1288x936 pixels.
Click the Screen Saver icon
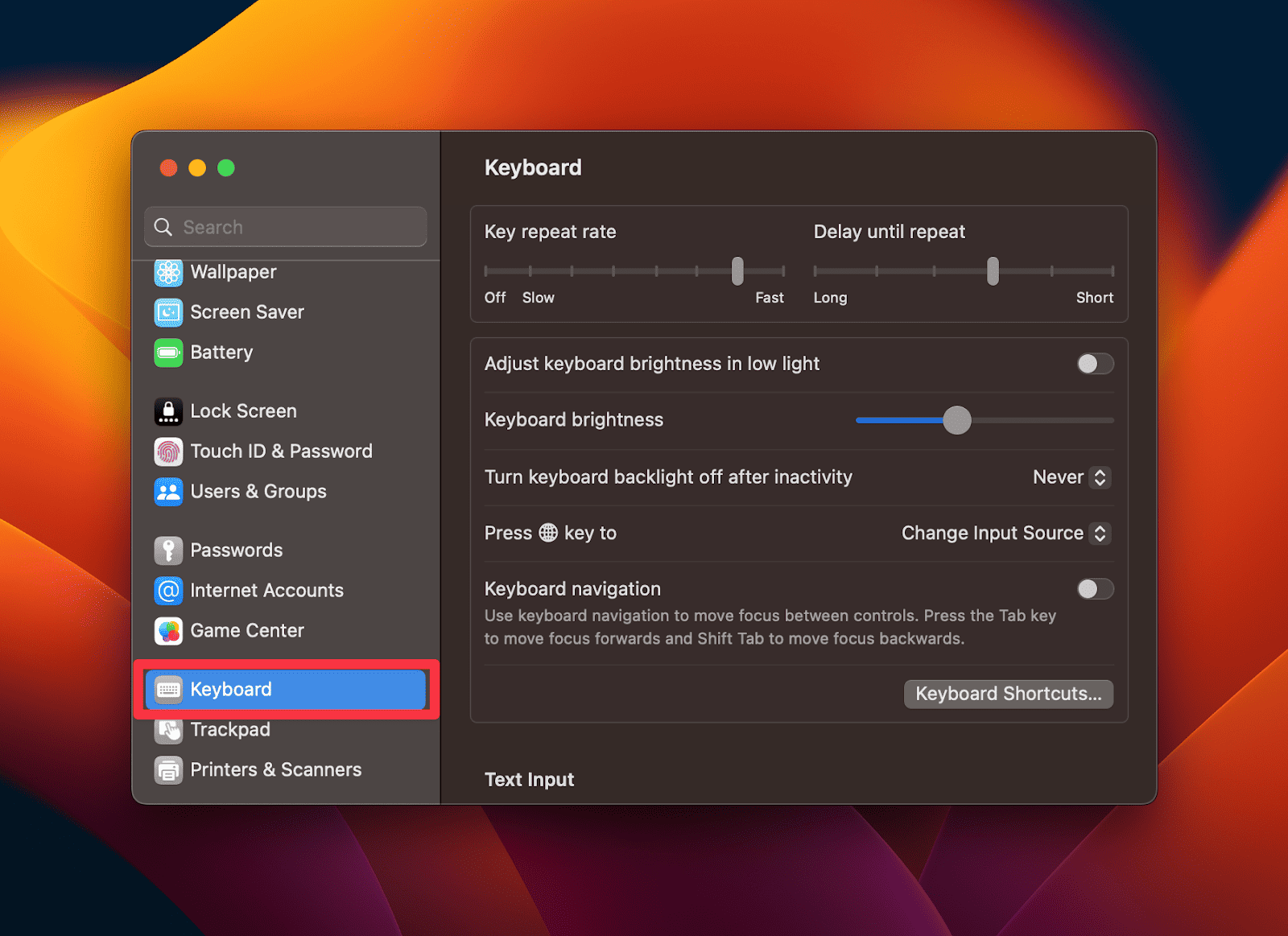[168, 312]
